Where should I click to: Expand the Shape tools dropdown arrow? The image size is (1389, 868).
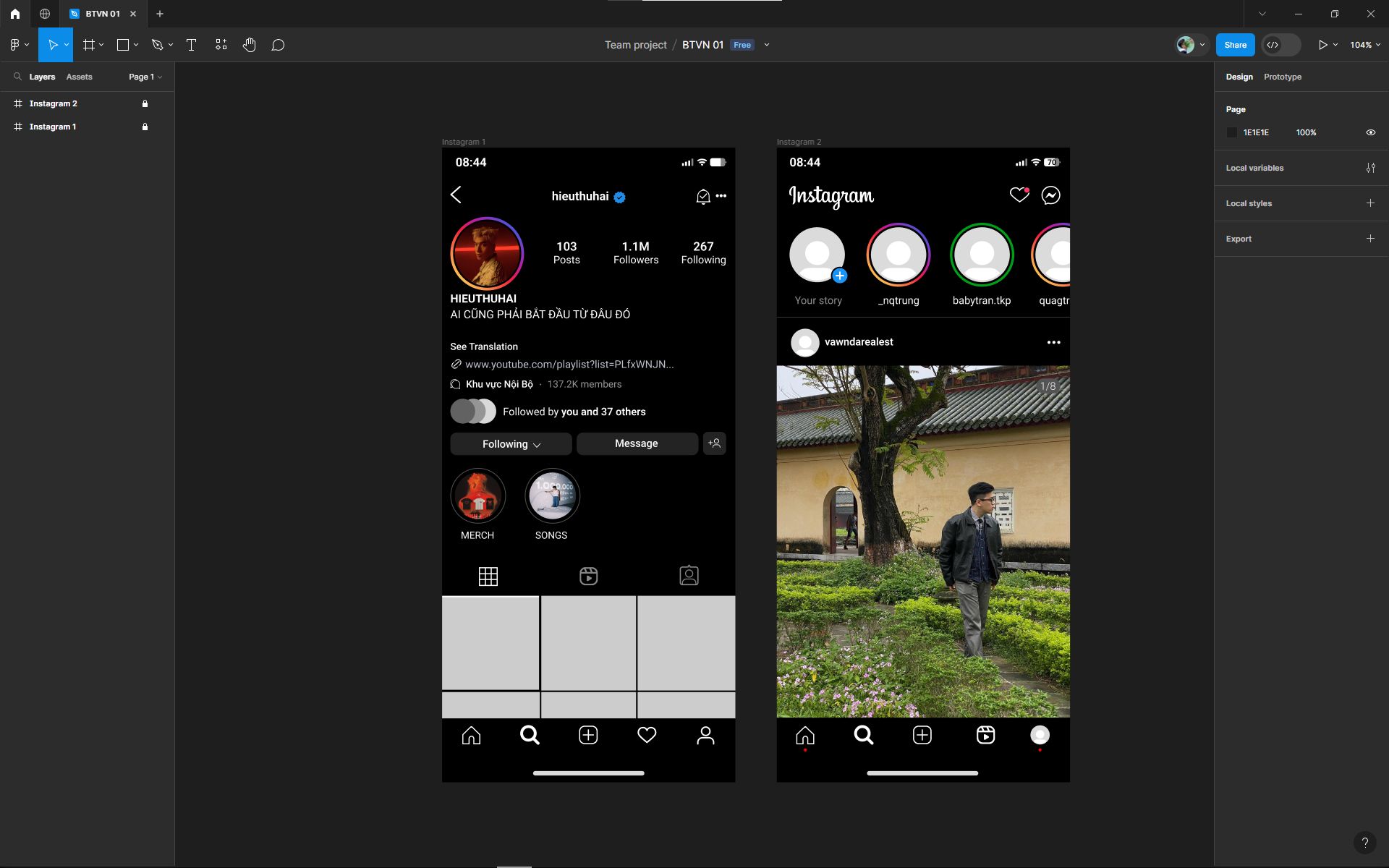tap(136, 45)
